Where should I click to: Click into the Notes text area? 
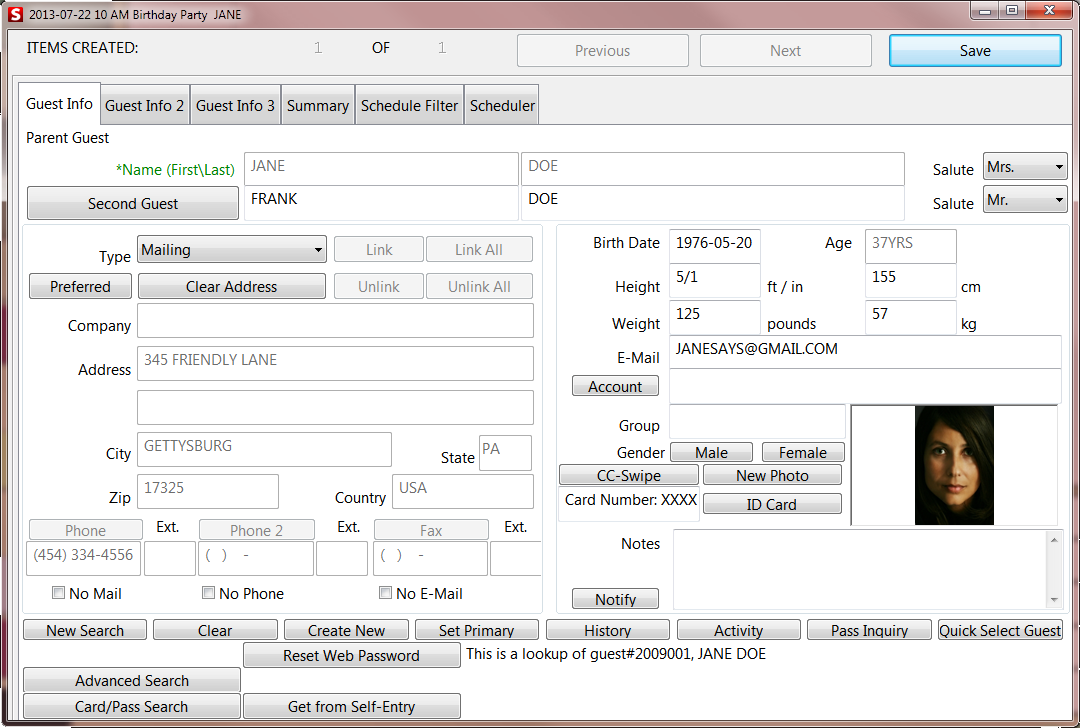pyautogui.click(x=860, y=570)
